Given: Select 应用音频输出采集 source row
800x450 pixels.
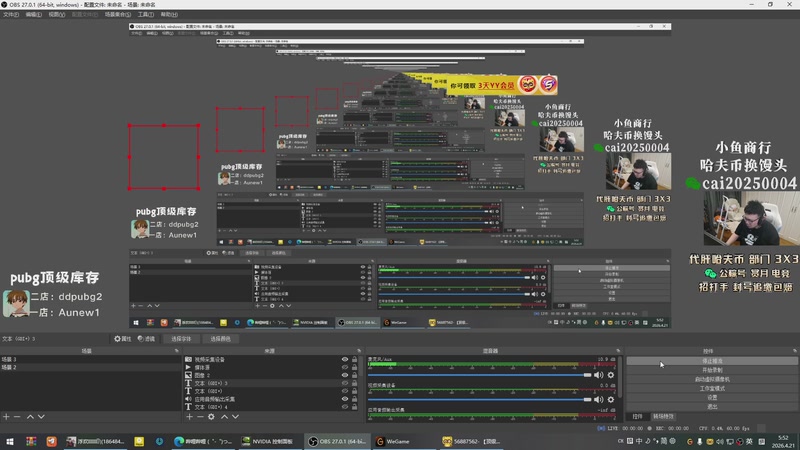Looking at the screenshot, I should (x=272, y=399).
